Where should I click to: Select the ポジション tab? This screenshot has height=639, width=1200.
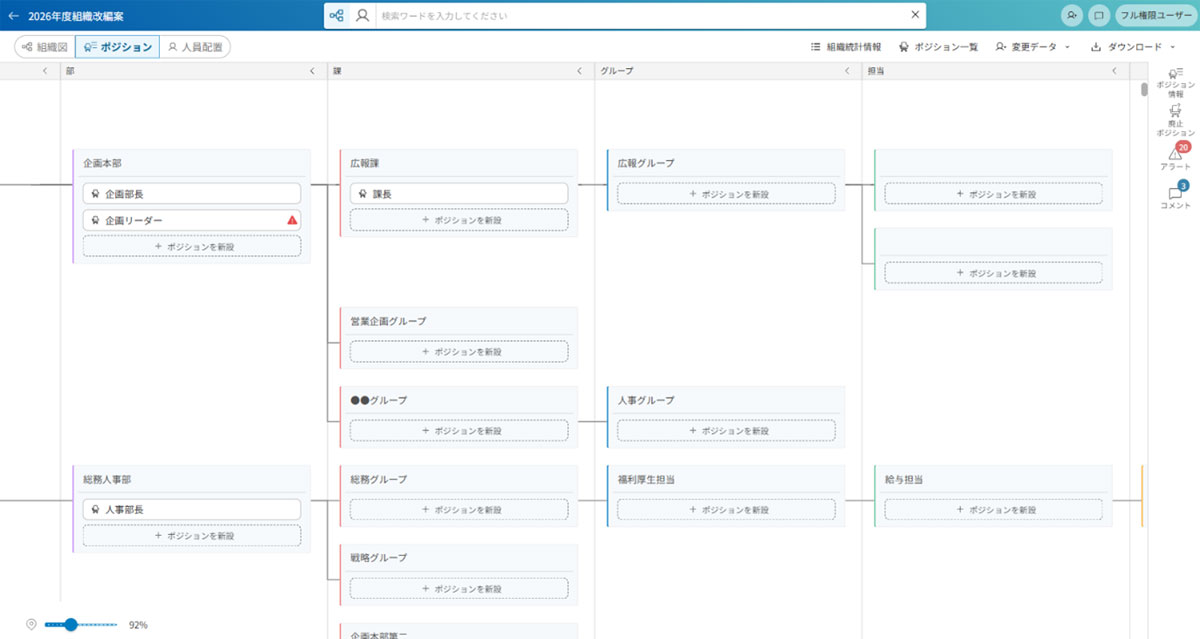click(x=117, y=47)
